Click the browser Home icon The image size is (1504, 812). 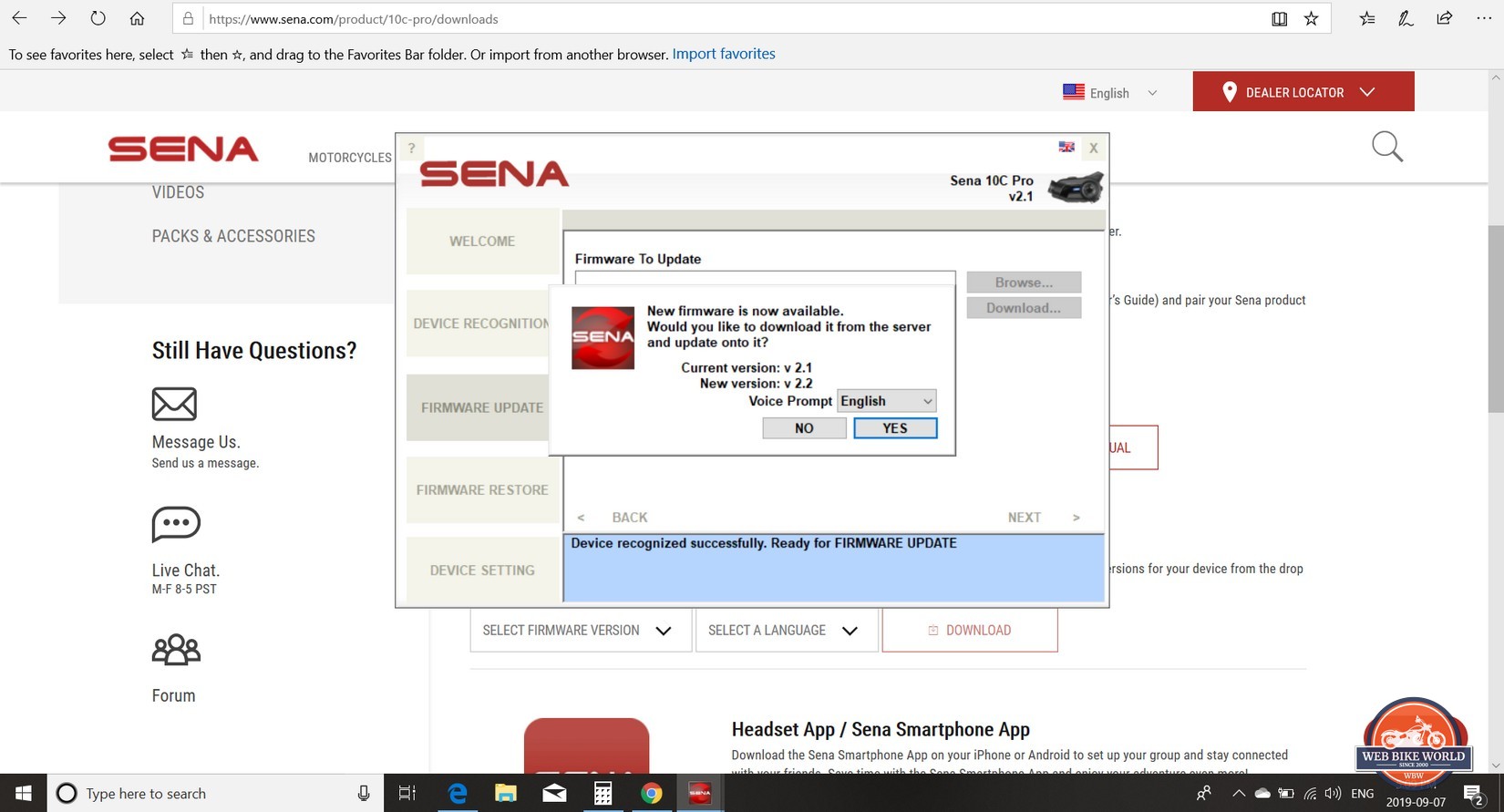point(137,19)
